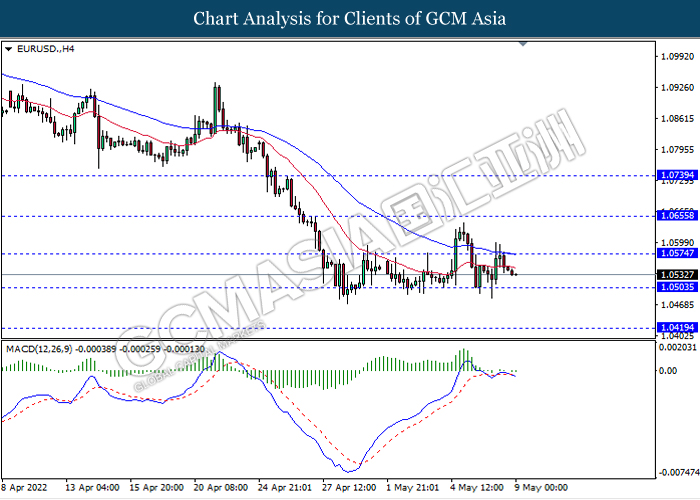
Task: Click the 1.09260 price axis value
Action: click(677, 88)
